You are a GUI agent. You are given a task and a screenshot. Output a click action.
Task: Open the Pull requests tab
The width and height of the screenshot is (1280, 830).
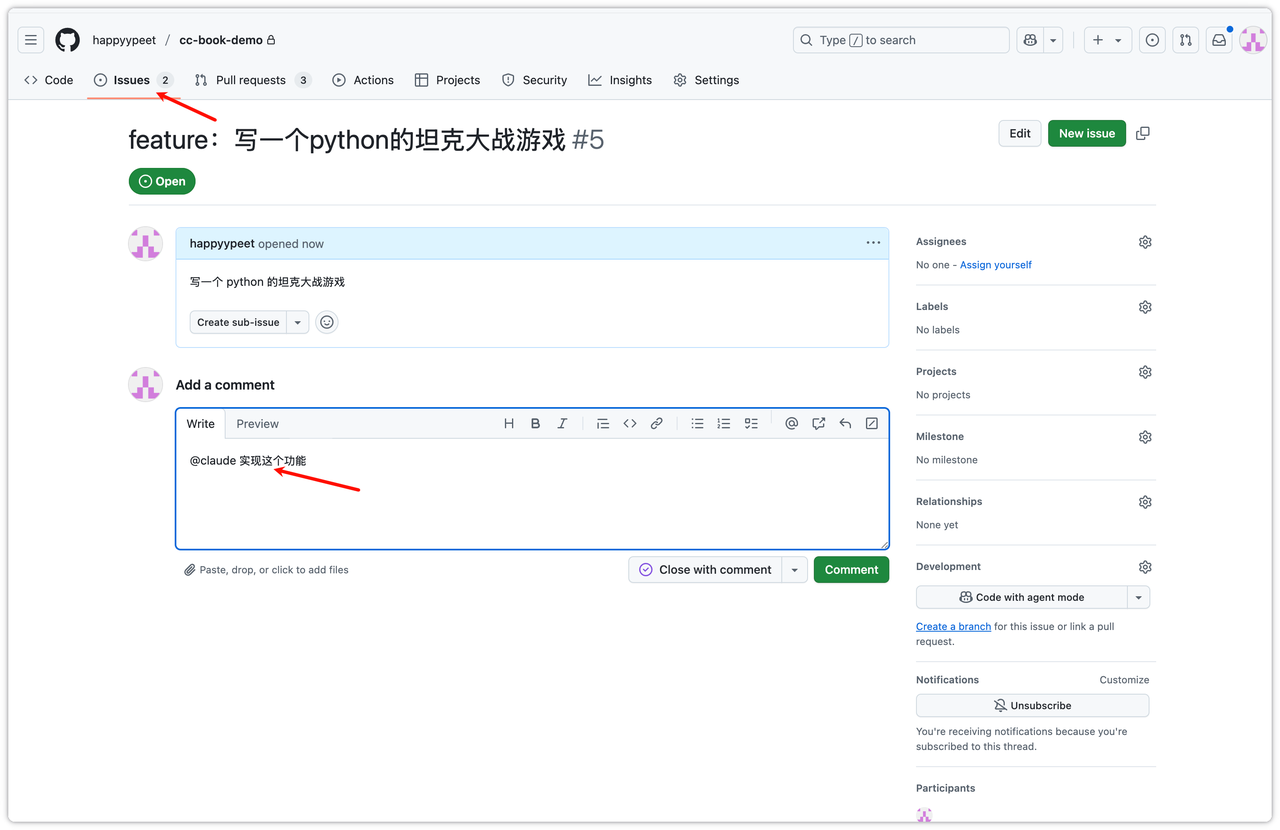tap(251, 80)
